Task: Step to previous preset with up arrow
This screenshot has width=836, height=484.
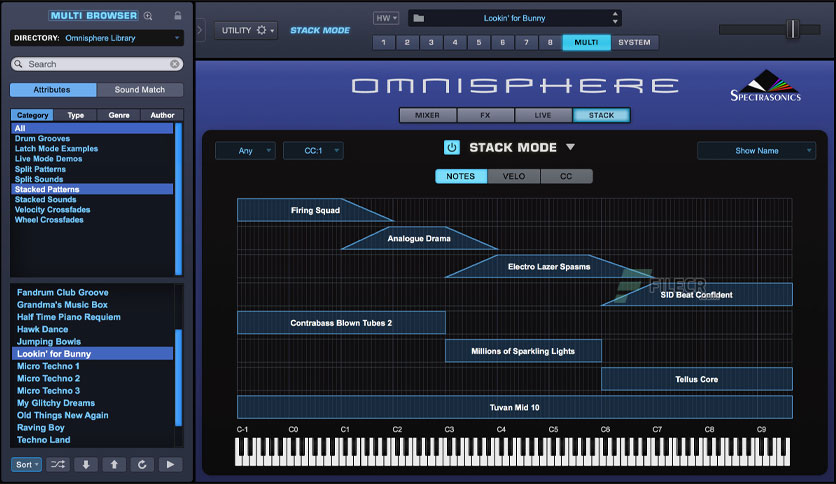Action: coord(114,464)
